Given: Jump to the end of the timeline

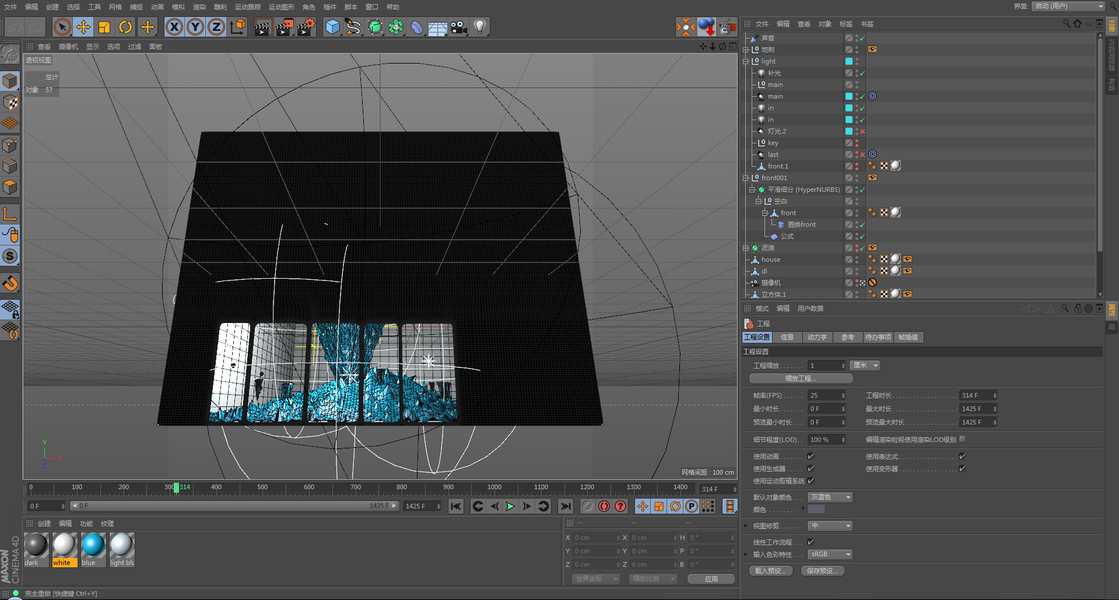Looking at the screenshot, I should (x=565, y=507).
